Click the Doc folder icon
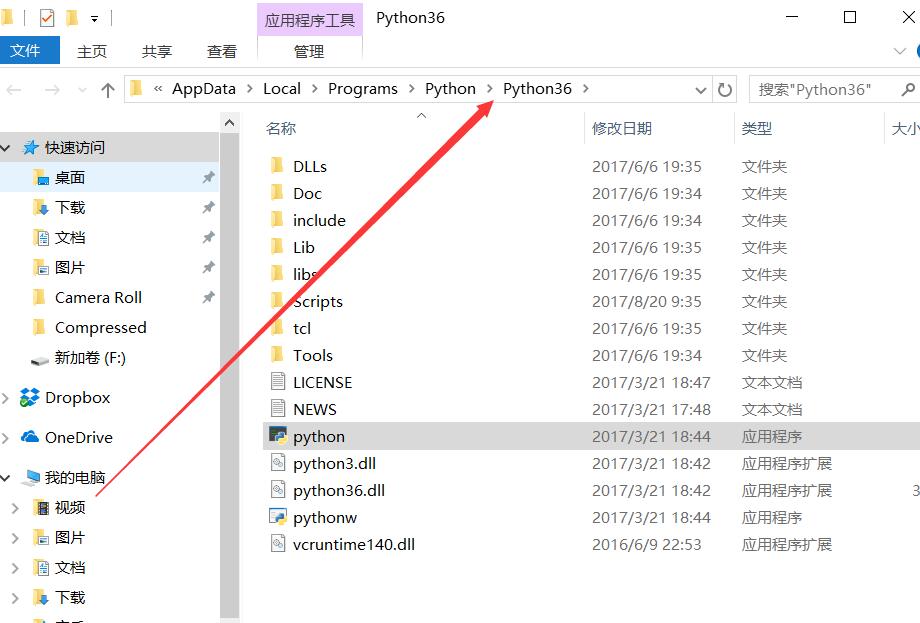 click(278, 193)
